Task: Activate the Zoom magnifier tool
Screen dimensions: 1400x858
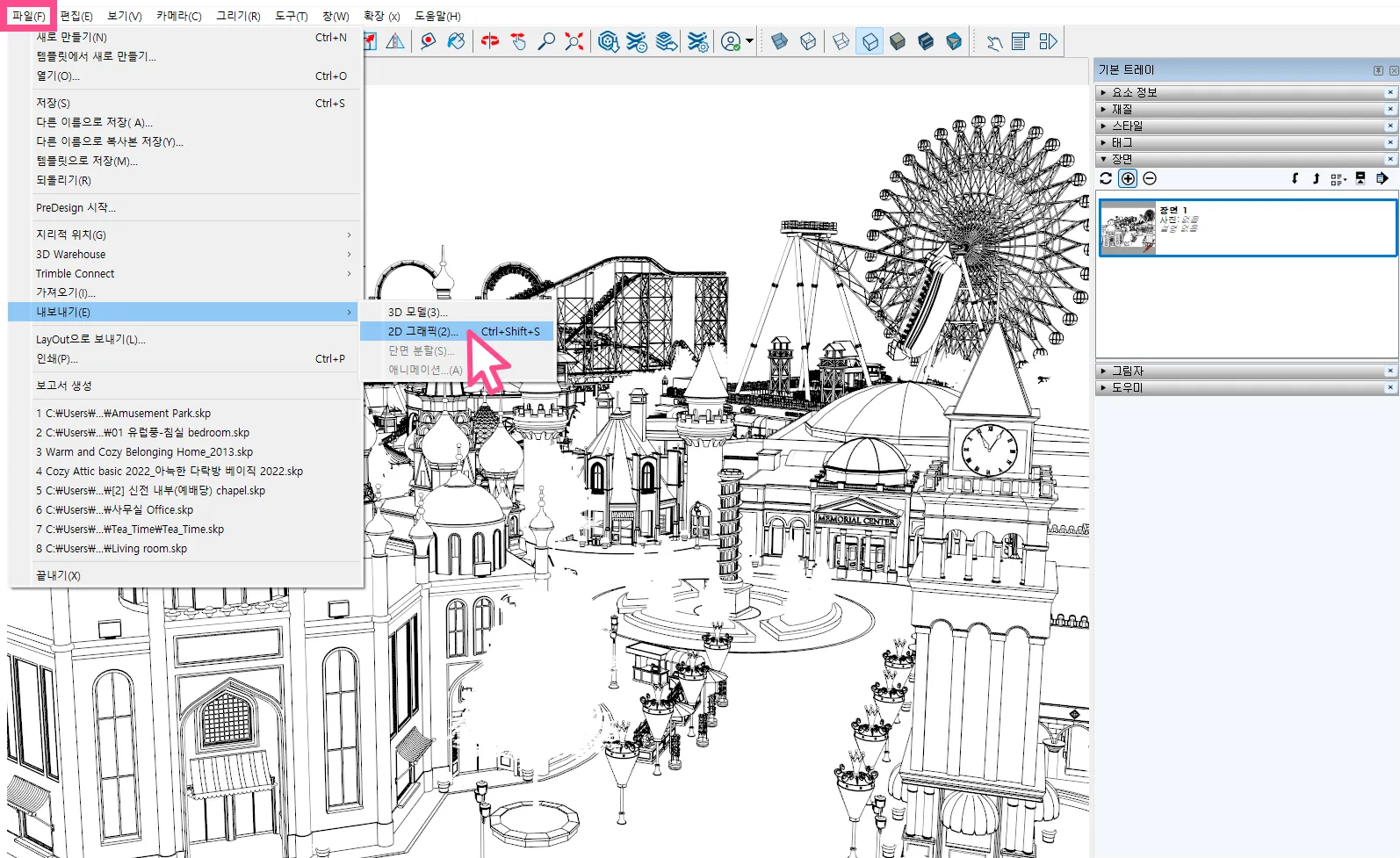Action: 546,41
